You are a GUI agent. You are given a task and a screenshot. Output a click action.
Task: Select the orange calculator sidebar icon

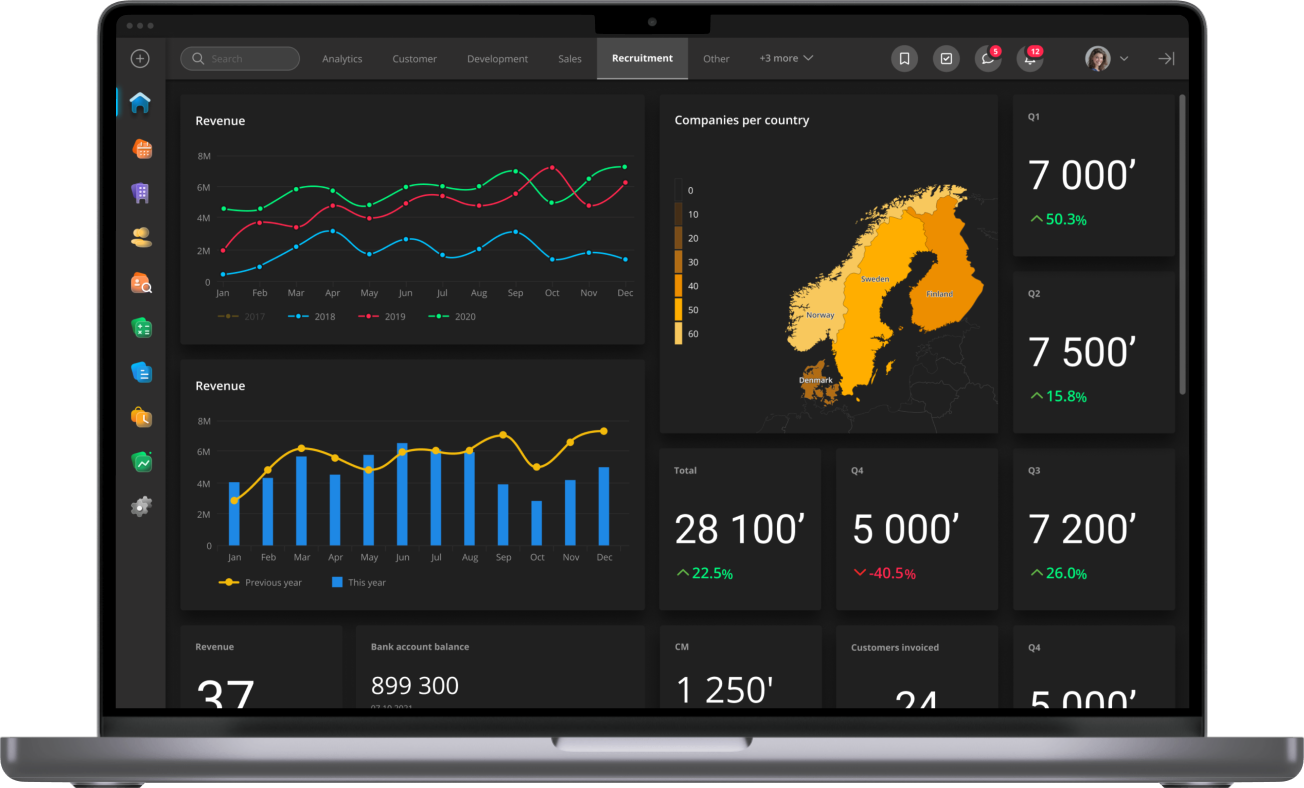[140, 148]
